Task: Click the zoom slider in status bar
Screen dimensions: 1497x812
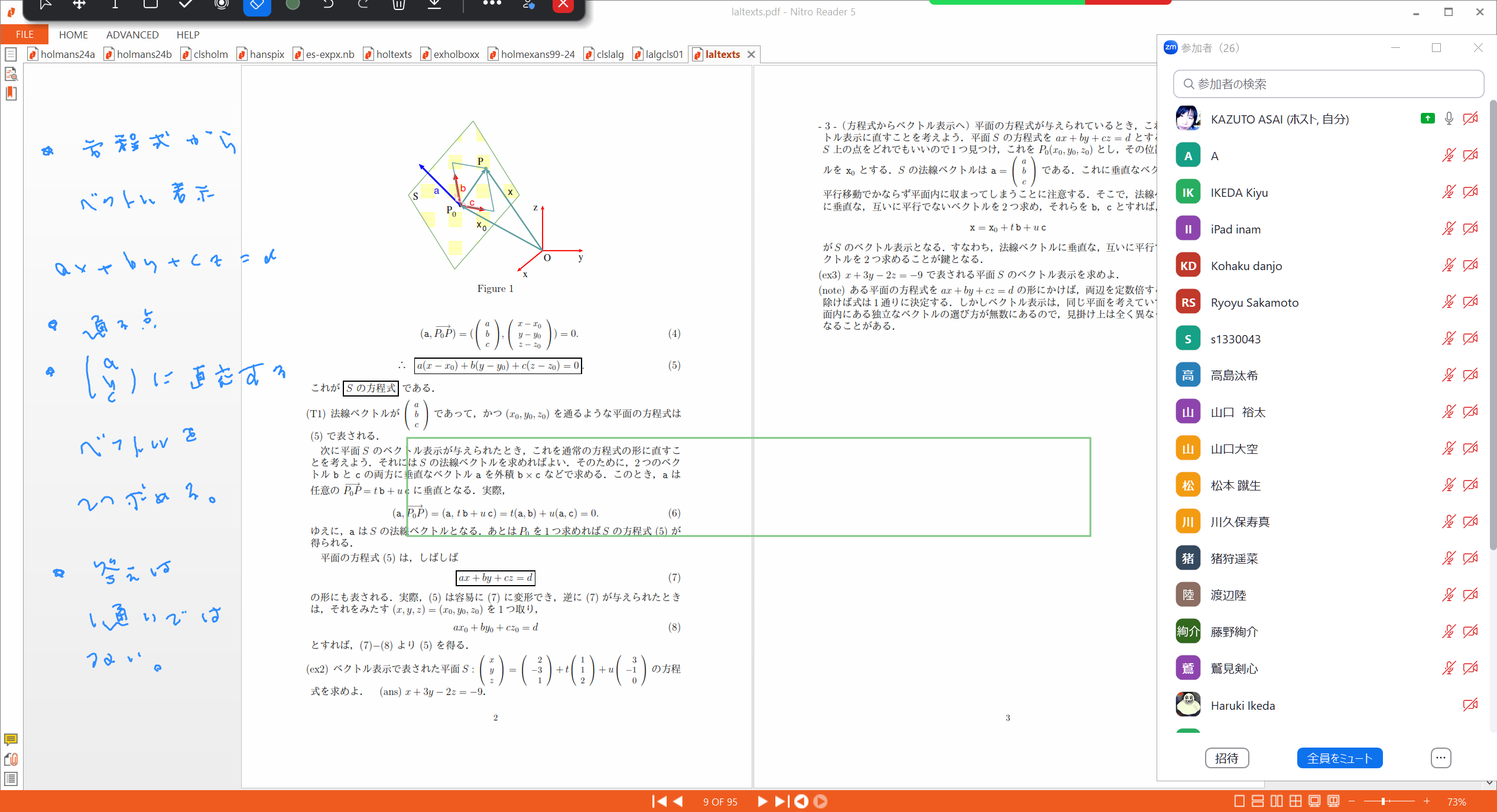Action: [x=1389, y=801]
